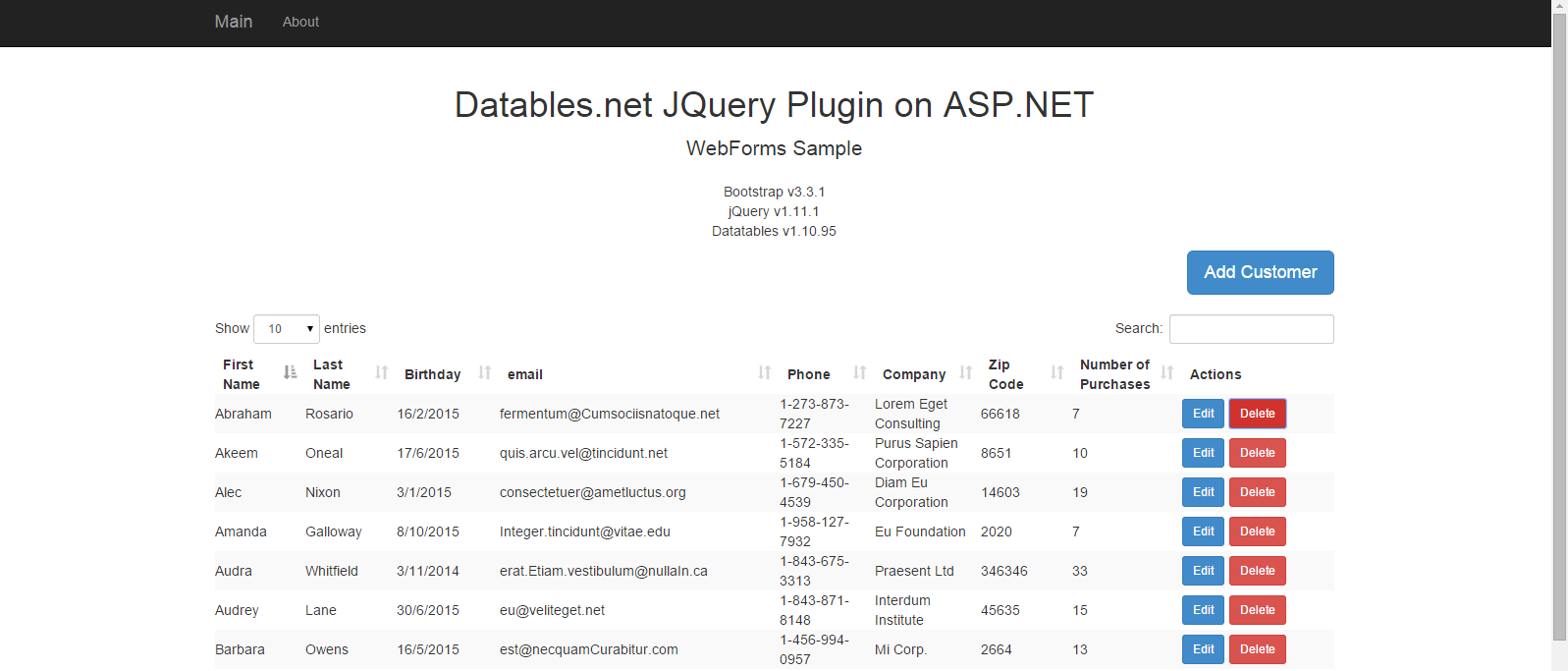Click the email column sort icon
The width and height of the screenshot is (1568, 671).
tap(764, 372)
